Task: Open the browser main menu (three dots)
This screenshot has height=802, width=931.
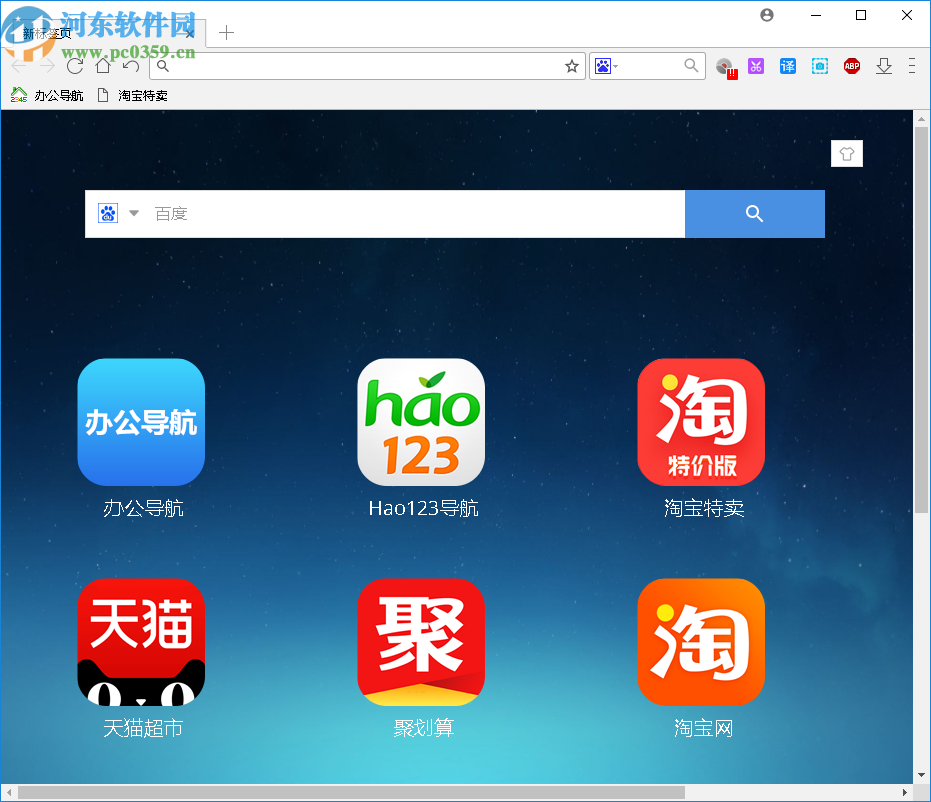Action: pyautogui.click(x=912, y=66)
